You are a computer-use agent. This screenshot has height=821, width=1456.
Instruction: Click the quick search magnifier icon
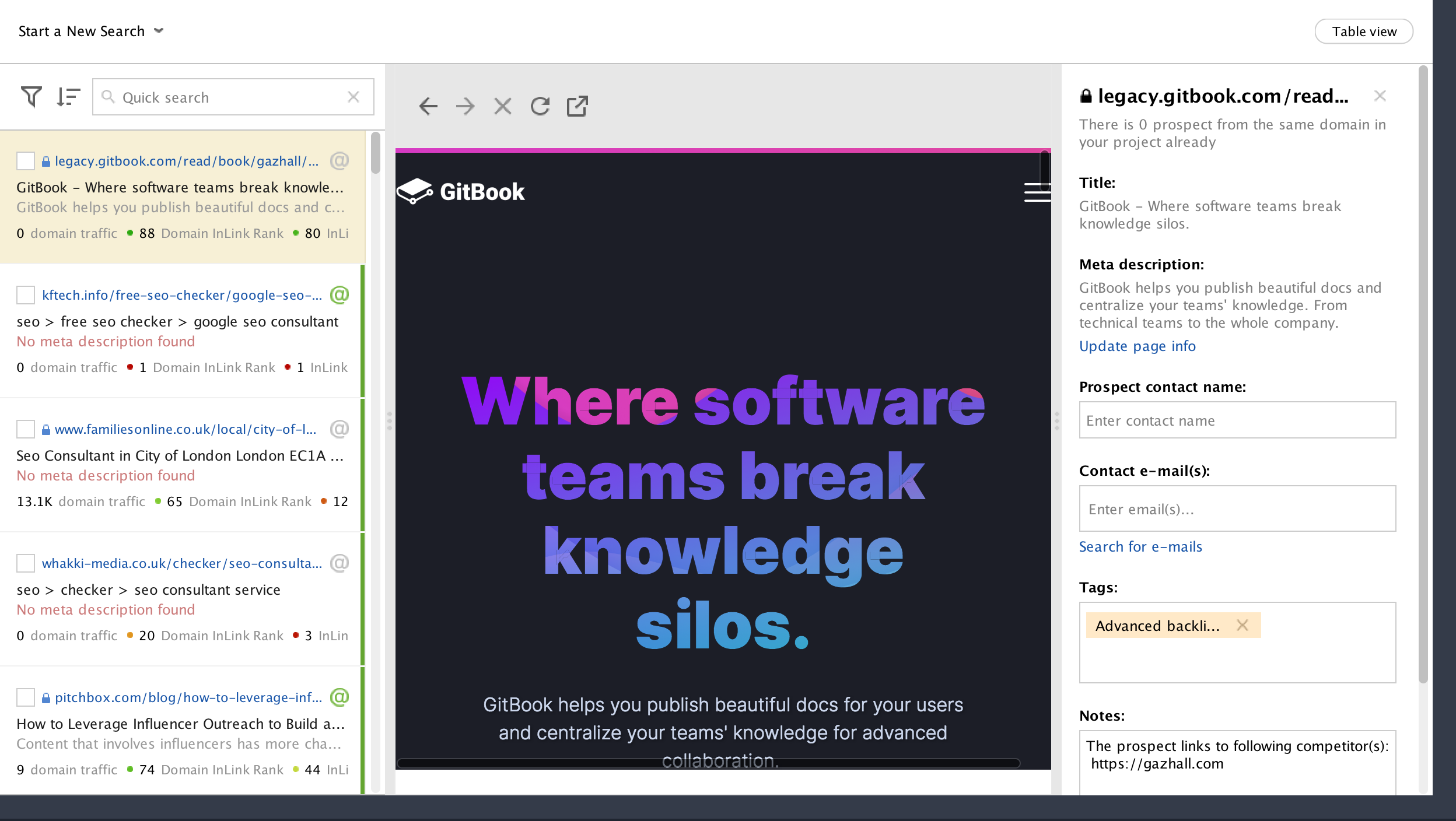(107, 96)
